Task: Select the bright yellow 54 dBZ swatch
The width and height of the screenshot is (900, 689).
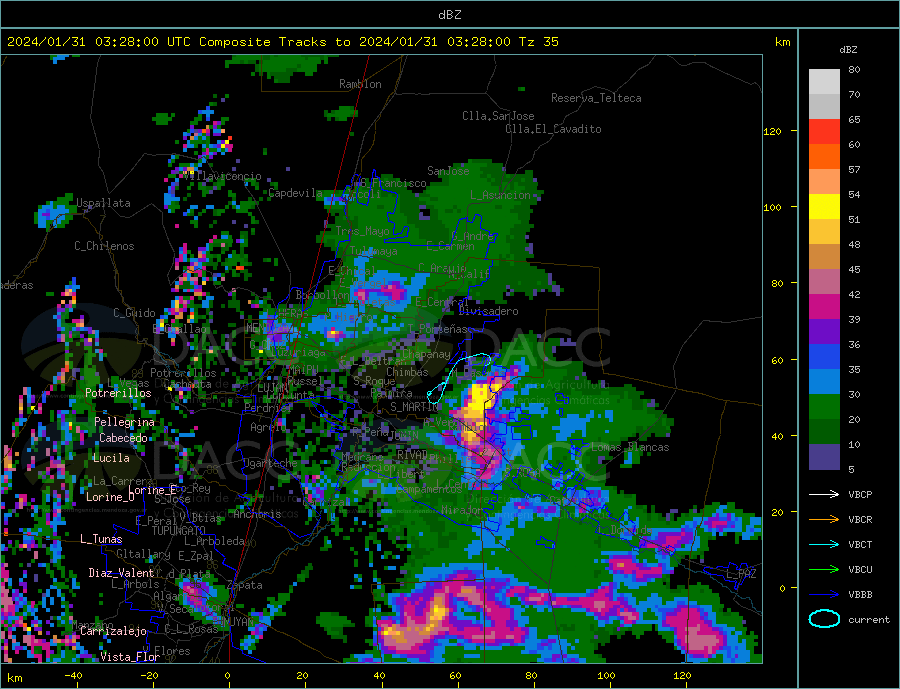Action: [824, 207]
